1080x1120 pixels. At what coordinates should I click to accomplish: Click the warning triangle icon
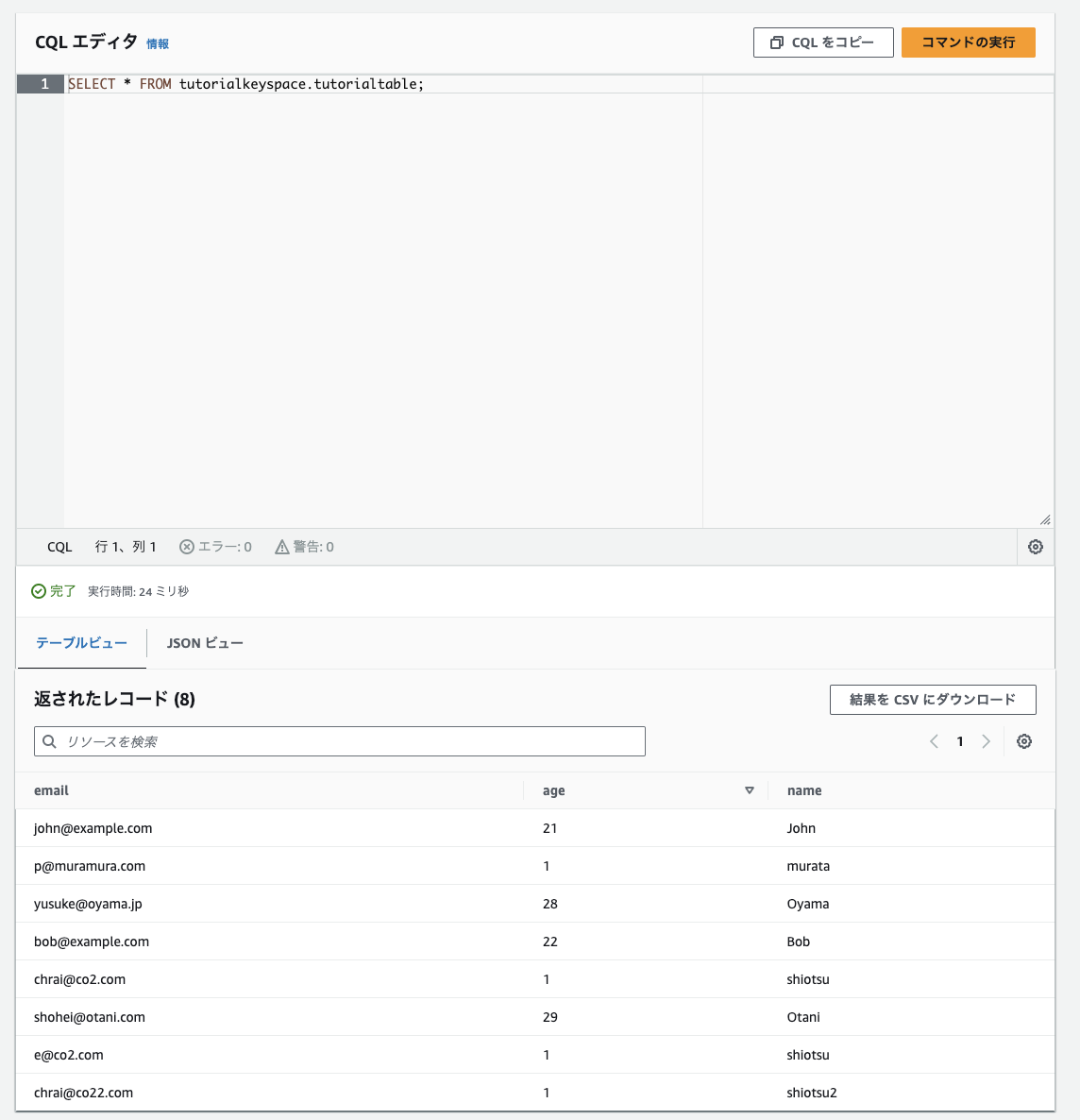point(282,547)
